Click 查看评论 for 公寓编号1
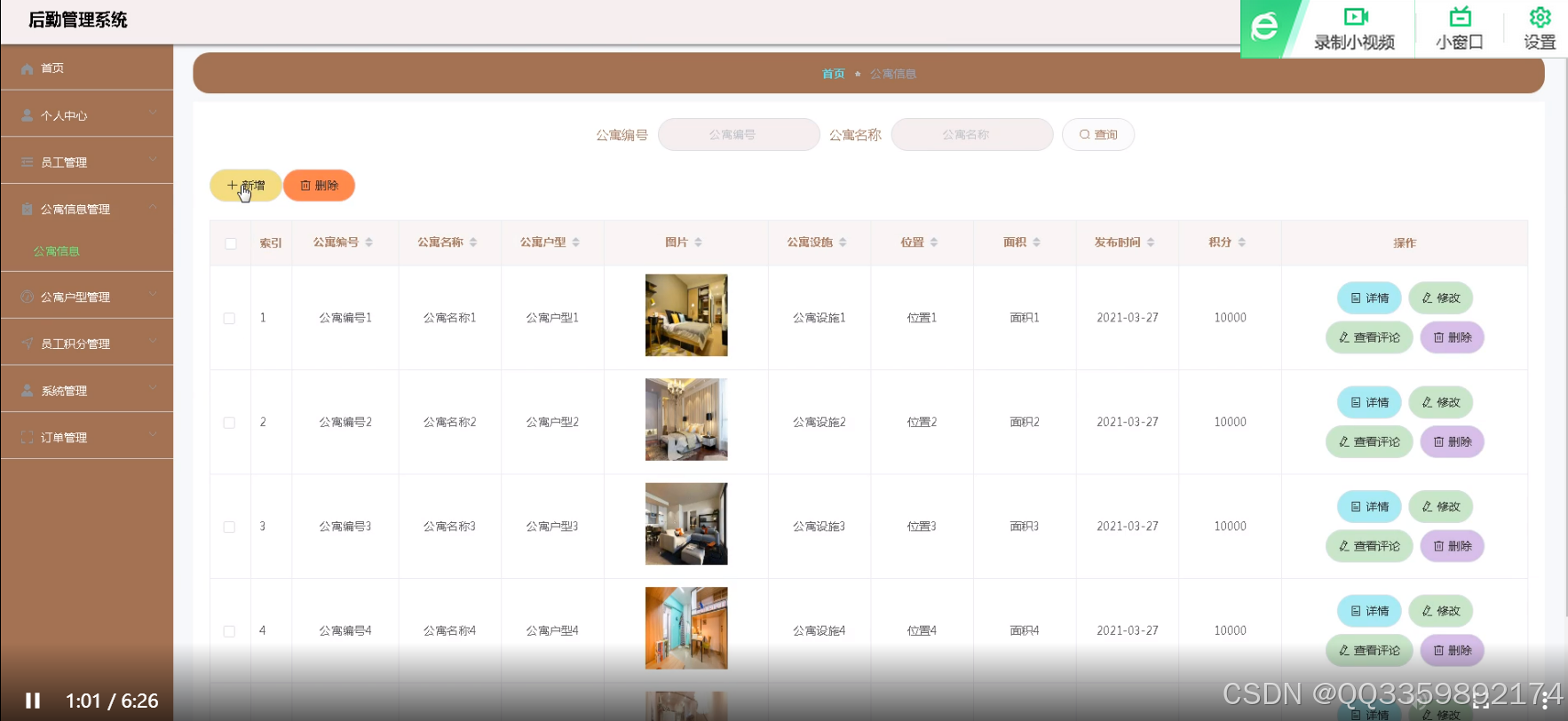The image size is (1568, 721). tap(1369, 337)
